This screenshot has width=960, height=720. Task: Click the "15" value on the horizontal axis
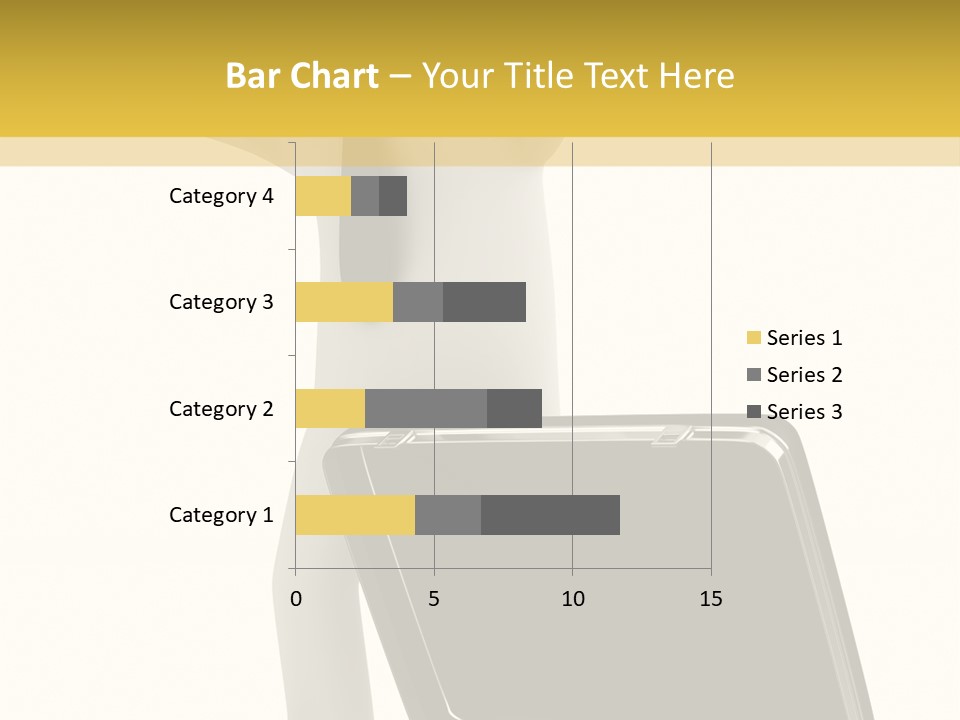(711, 599)
